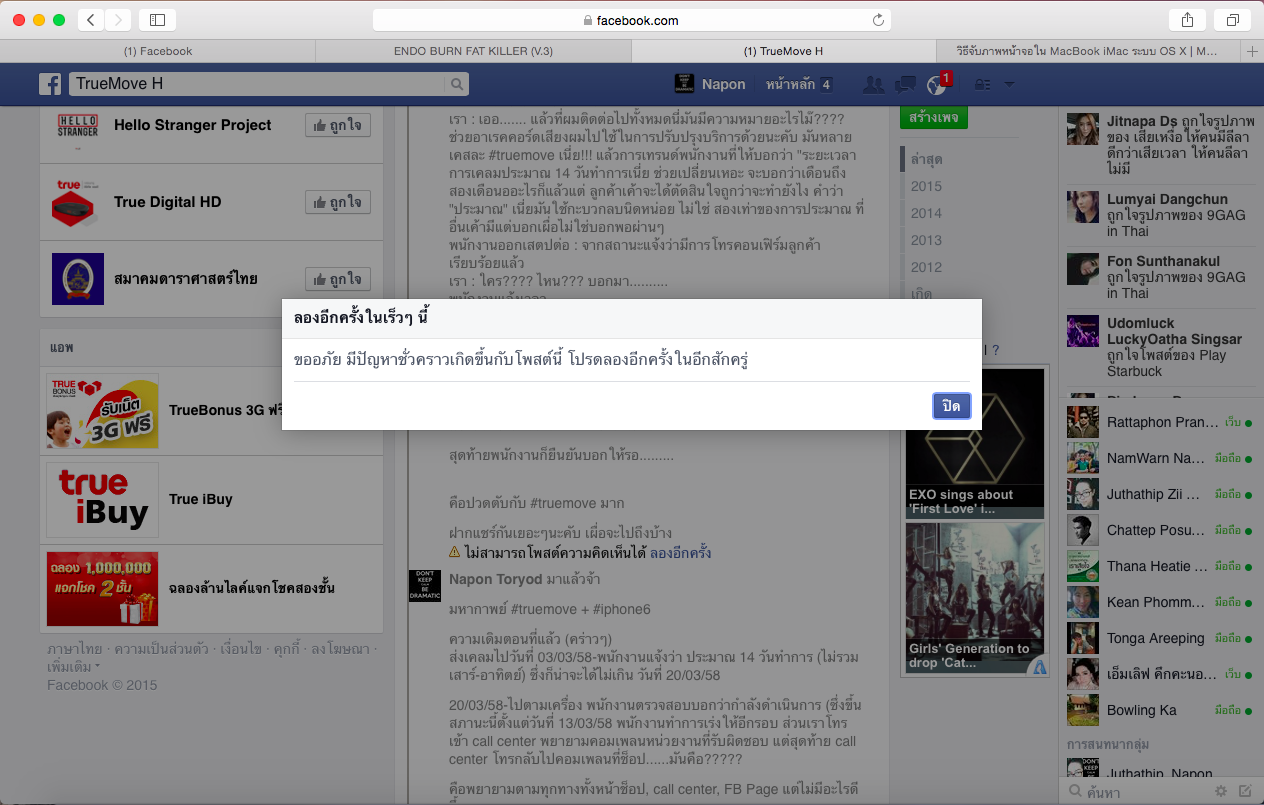Switch to ENDO BURN FAT KILLER (V.3) tab
Viewport: 1264px width, 805px height.
[x=474, y=51]
